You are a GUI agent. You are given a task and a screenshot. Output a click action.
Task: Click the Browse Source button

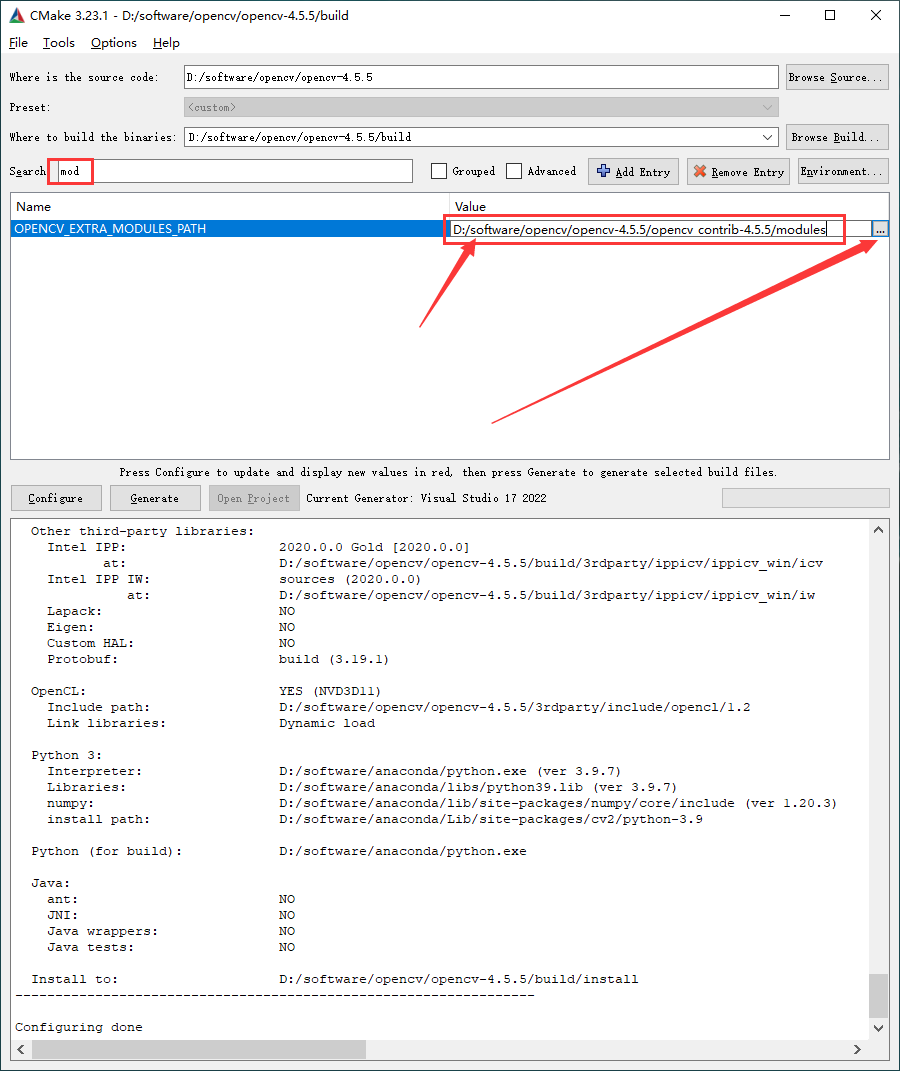coord(837,77)
